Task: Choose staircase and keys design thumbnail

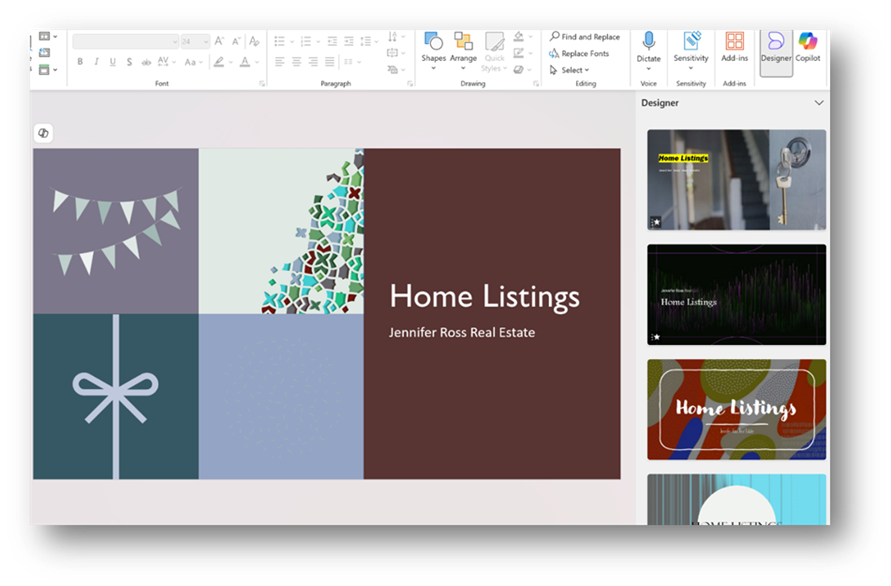Action: 736,180
